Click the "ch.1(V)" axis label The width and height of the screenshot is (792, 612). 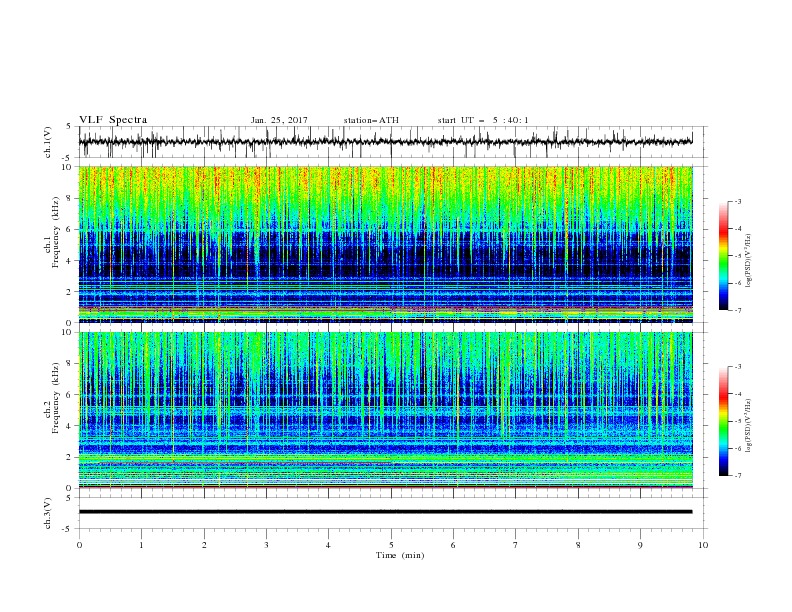click(48, 142)
